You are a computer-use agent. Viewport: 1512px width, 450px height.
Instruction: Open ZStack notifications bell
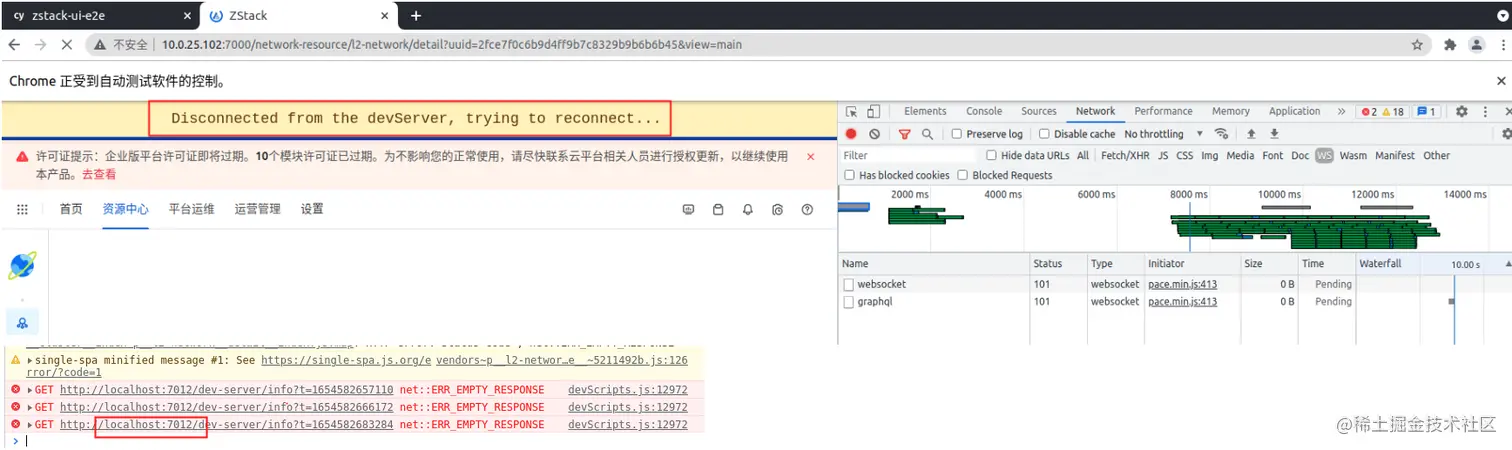pos(747,209)
